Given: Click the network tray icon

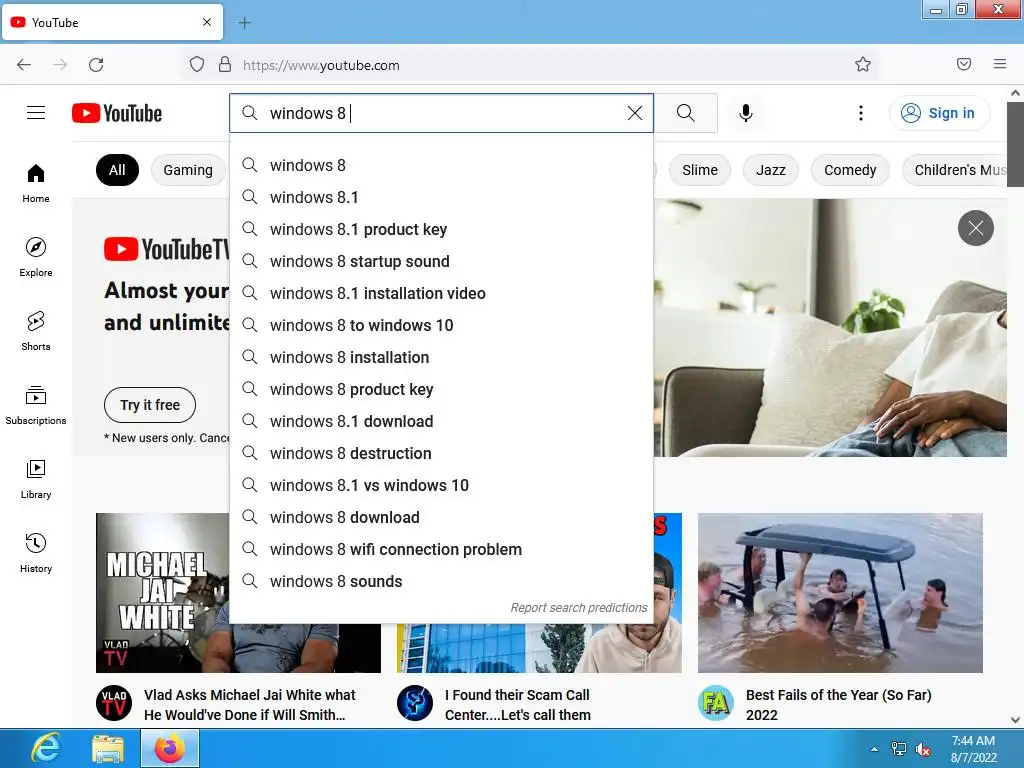Looking at the screenshot, I should click(x=899, y=749).
